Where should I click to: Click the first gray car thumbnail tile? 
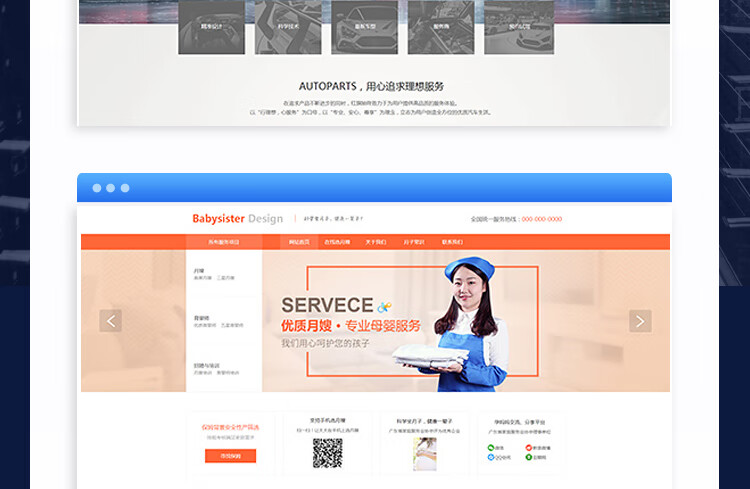click(x=211, y=27)
